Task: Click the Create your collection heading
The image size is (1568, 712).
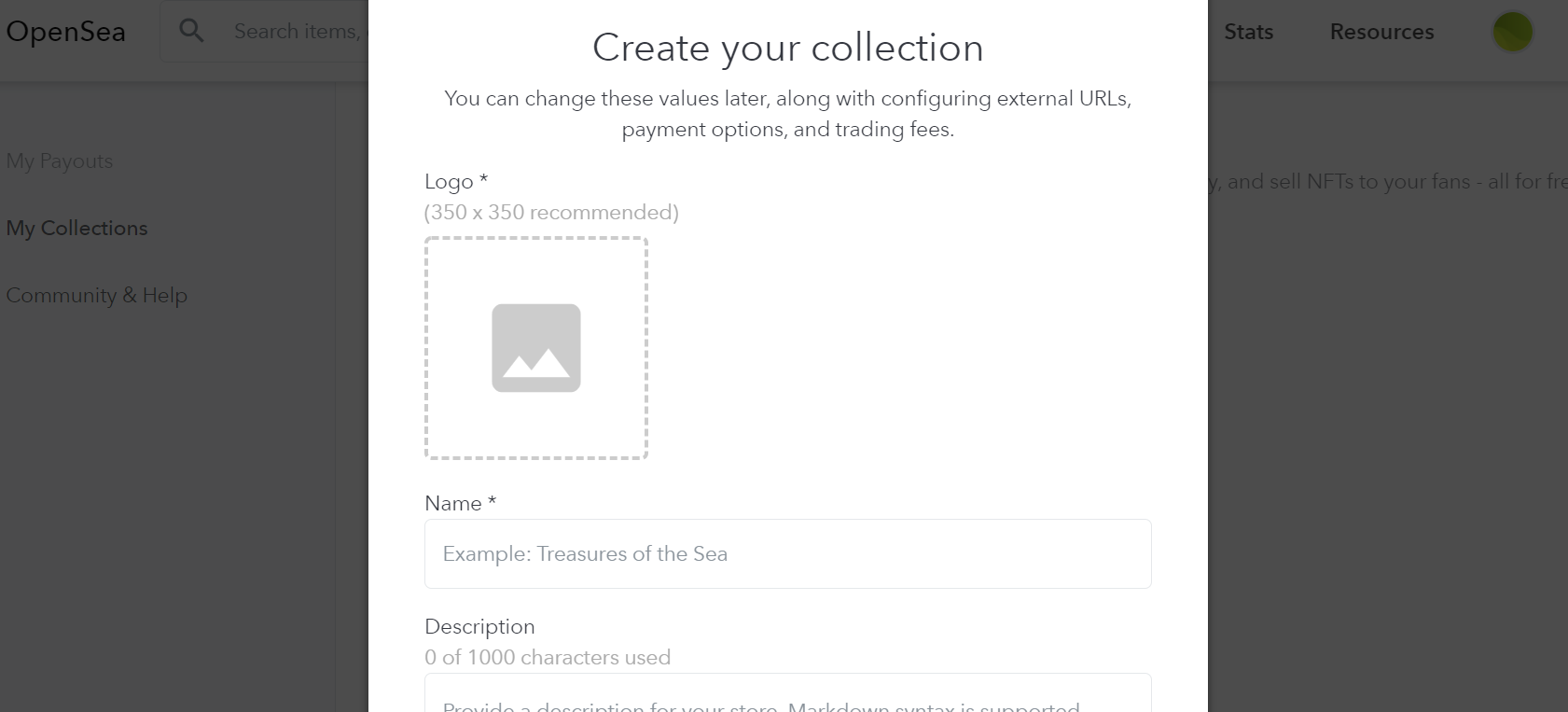Action: 788,48
